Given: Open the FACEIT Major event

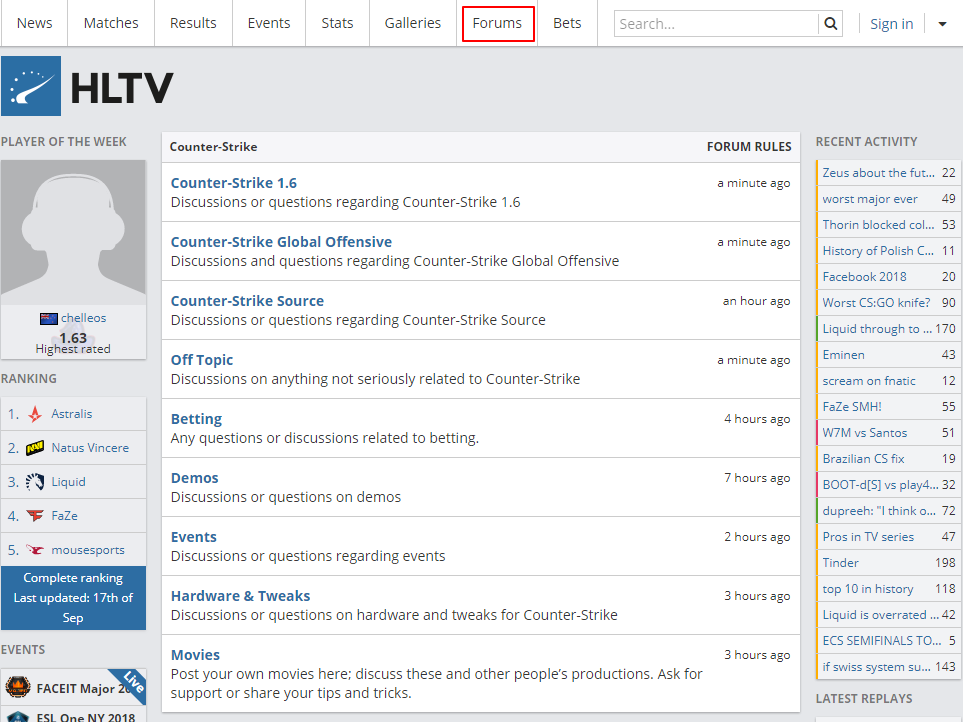Looking at the screenshot, I should (74, 686).
